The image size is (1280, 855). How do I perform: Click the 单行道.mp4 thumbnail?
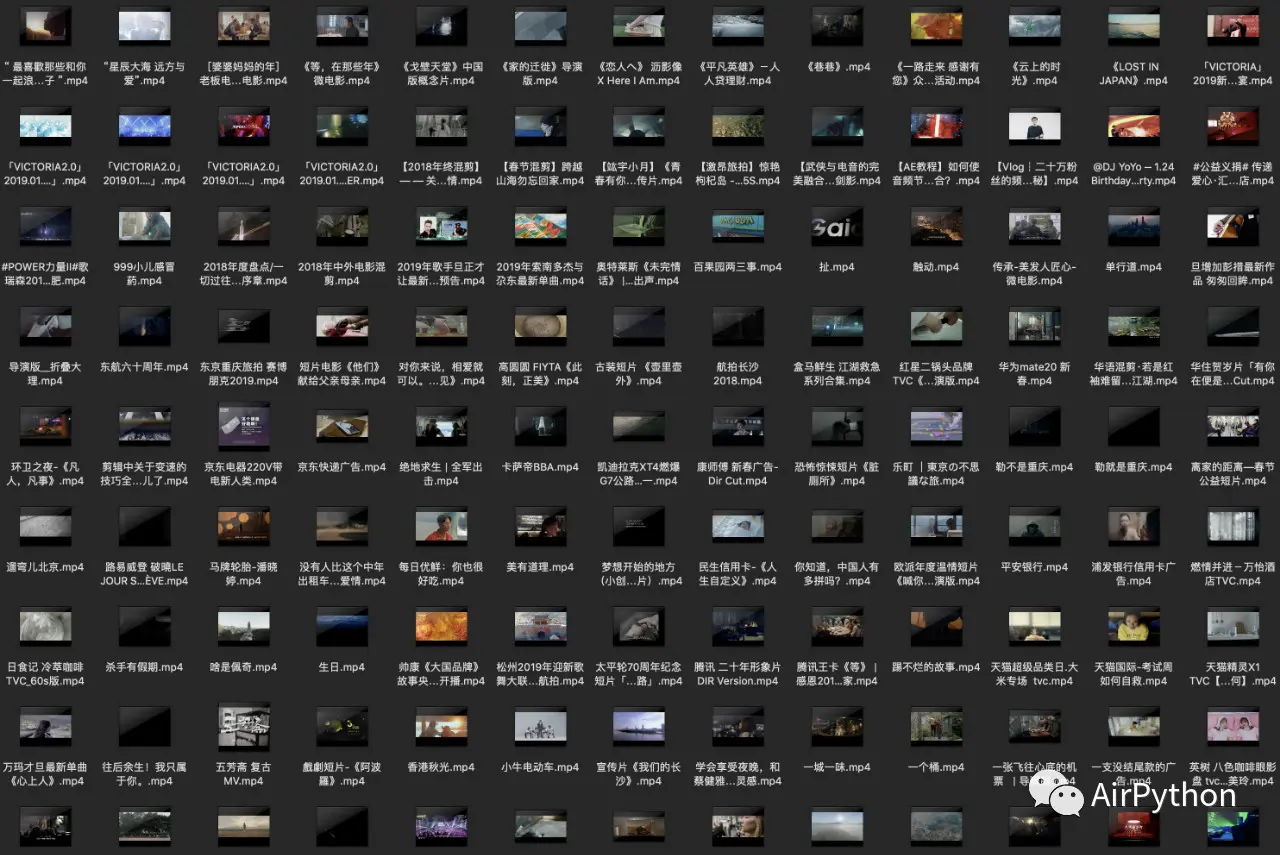click(1134, 226)
